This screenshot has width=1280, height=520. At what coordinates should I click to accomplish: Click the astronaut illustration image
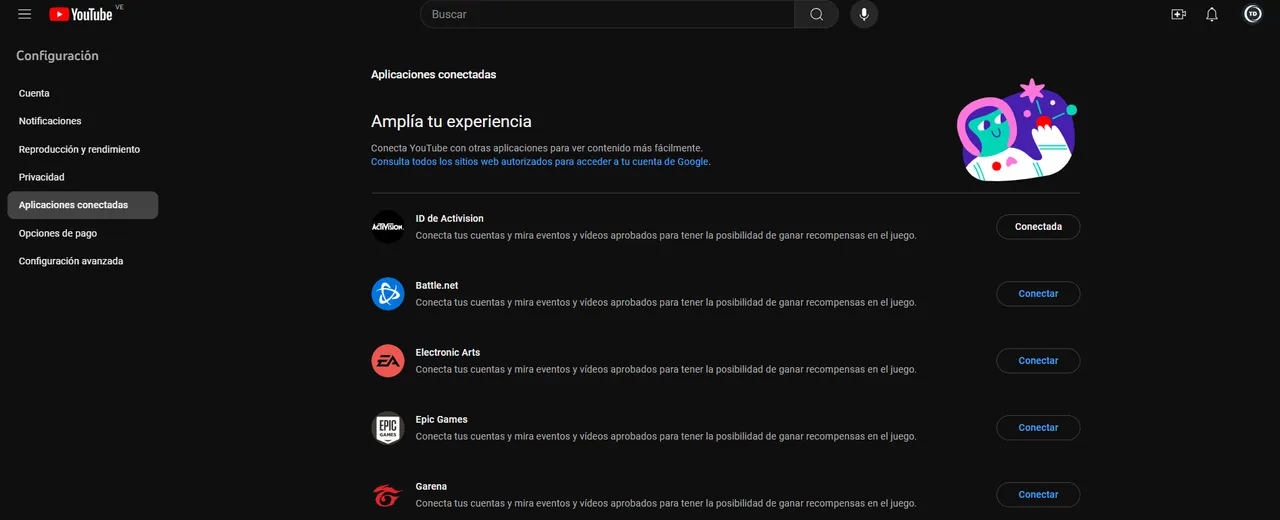click(1016, 130)
